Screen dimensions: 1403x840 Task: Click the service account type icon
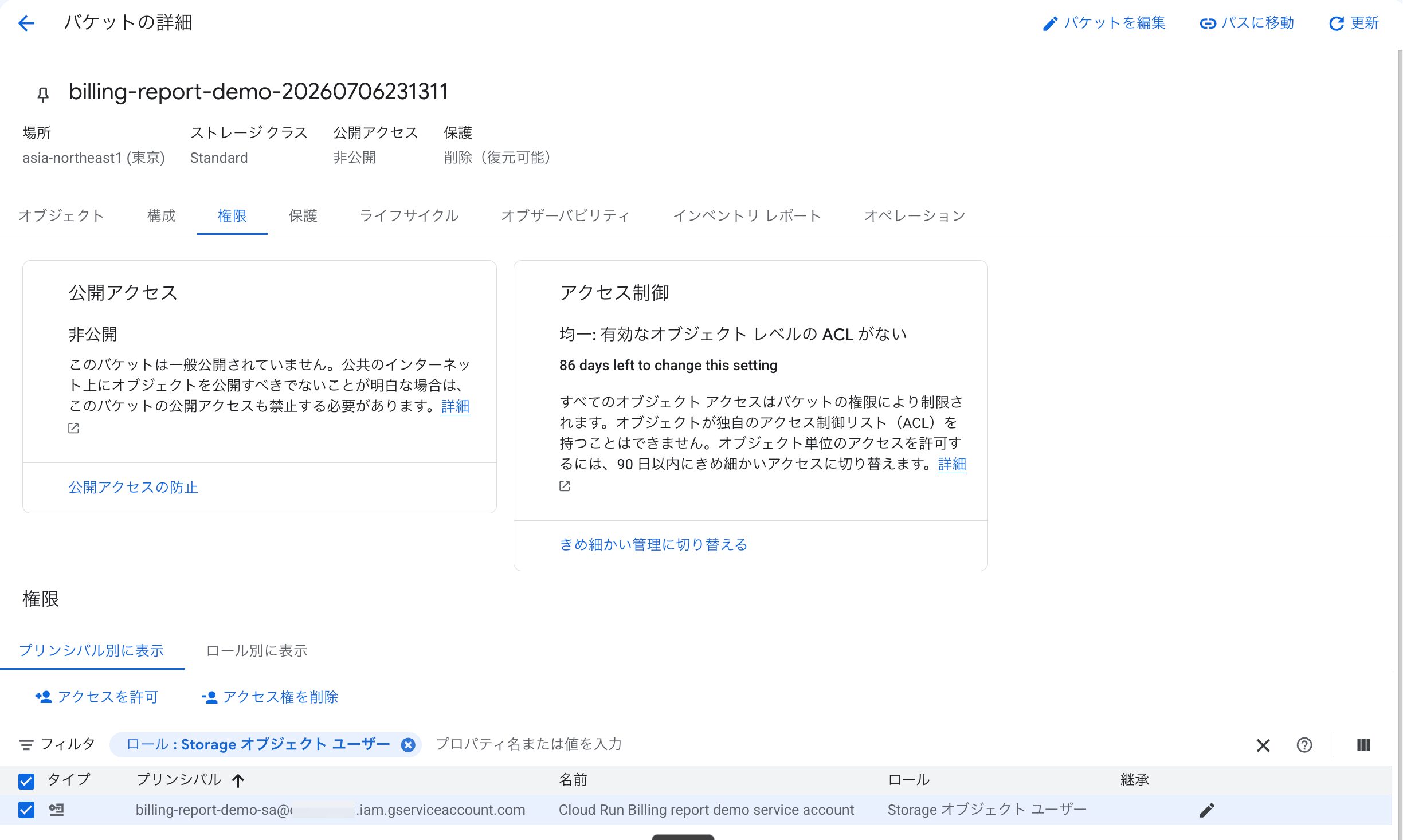point(56,810)
